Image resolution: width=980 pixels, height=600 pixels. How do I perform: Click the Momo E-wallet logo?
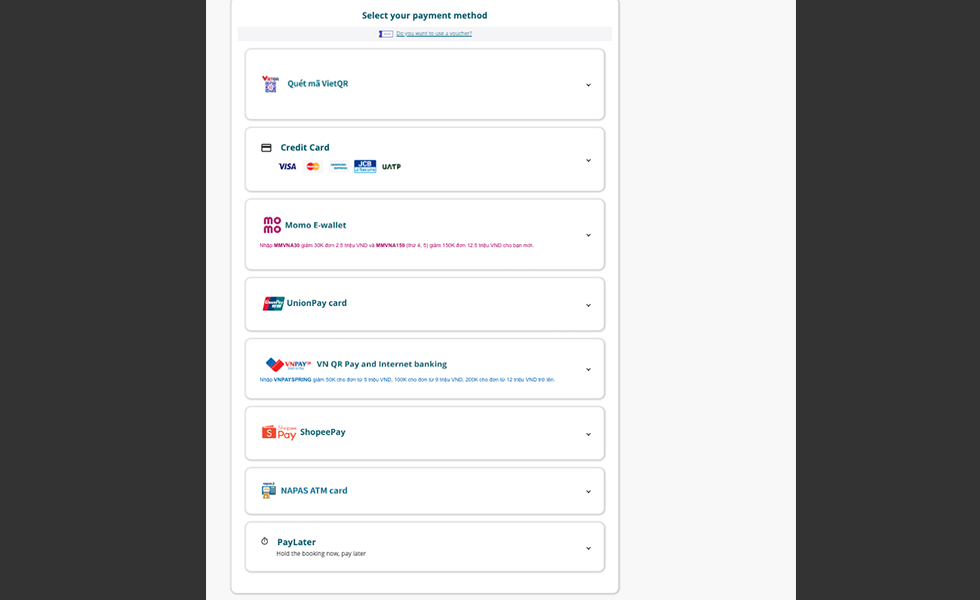[x=272, y=225]
